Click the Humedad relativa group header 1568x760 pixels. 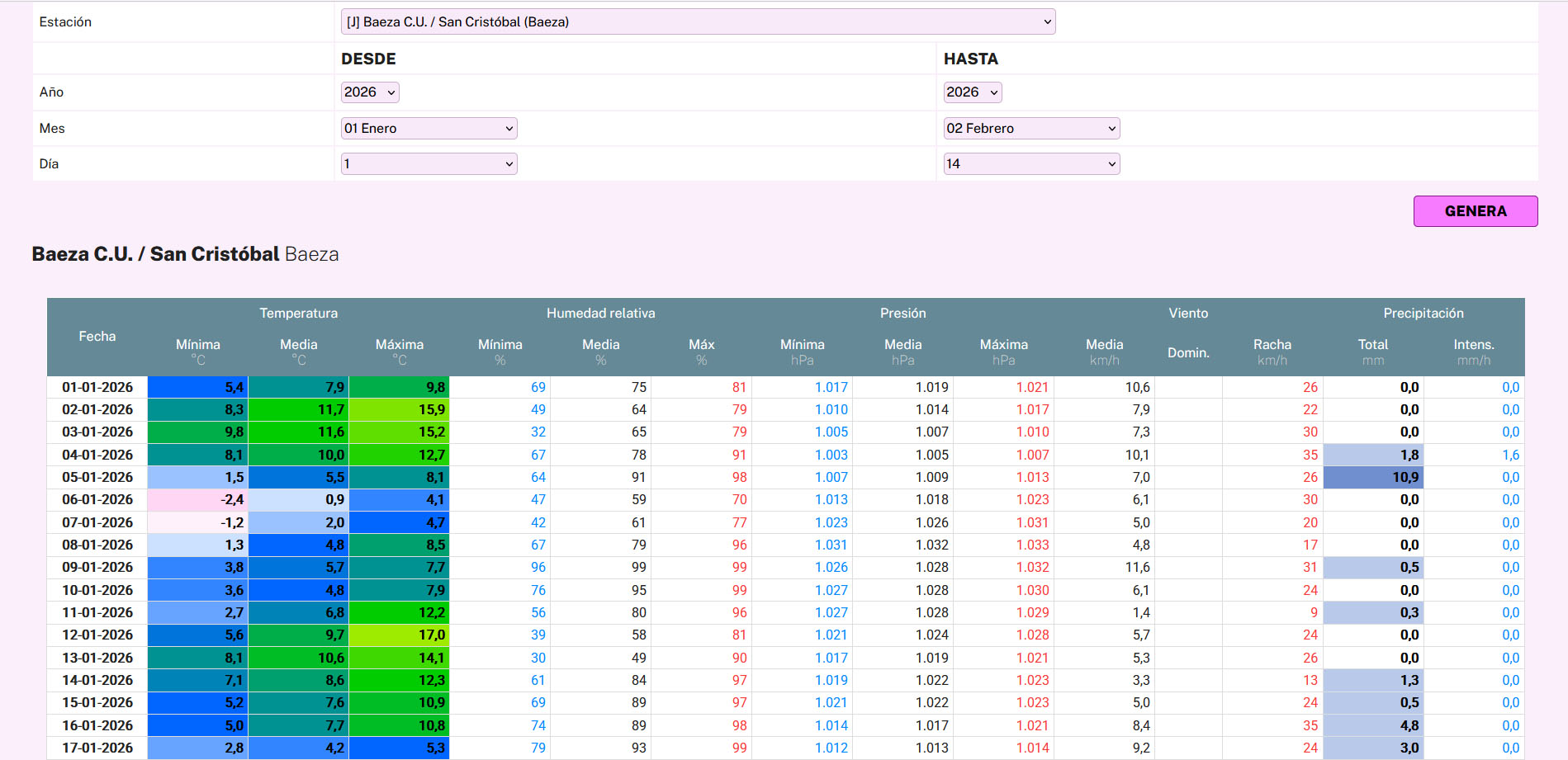coord(600,314)
